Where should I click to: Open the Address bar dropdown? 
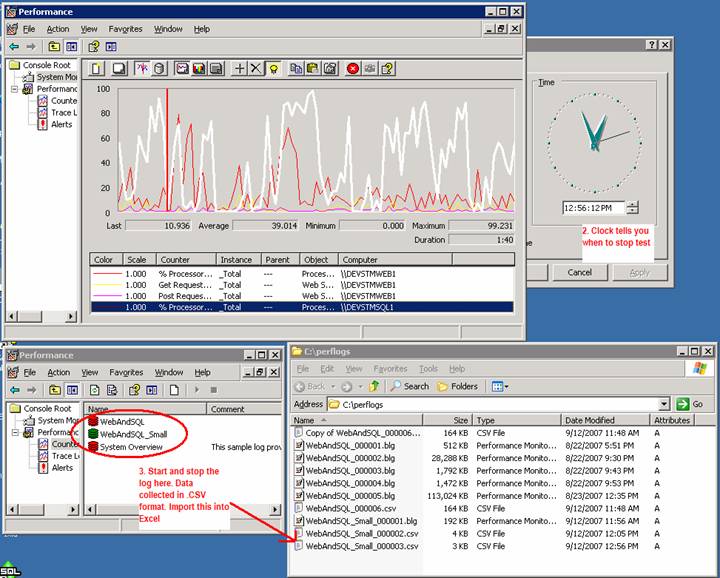pyautogui.click(x=664, y=404)
